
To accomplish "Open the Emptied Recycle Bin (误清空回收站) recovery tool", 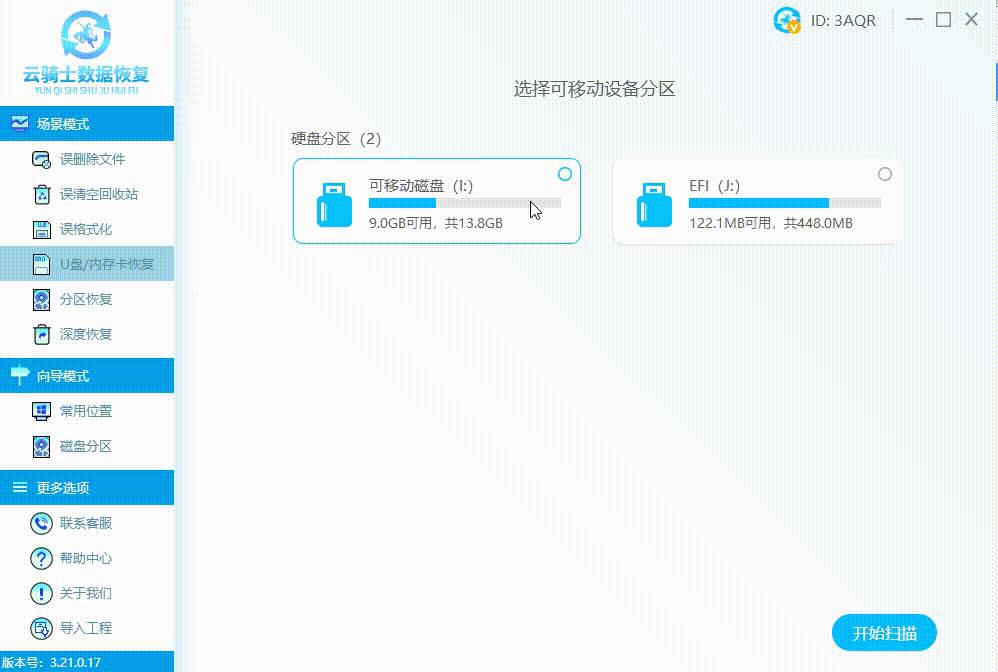I will [41, 193].
